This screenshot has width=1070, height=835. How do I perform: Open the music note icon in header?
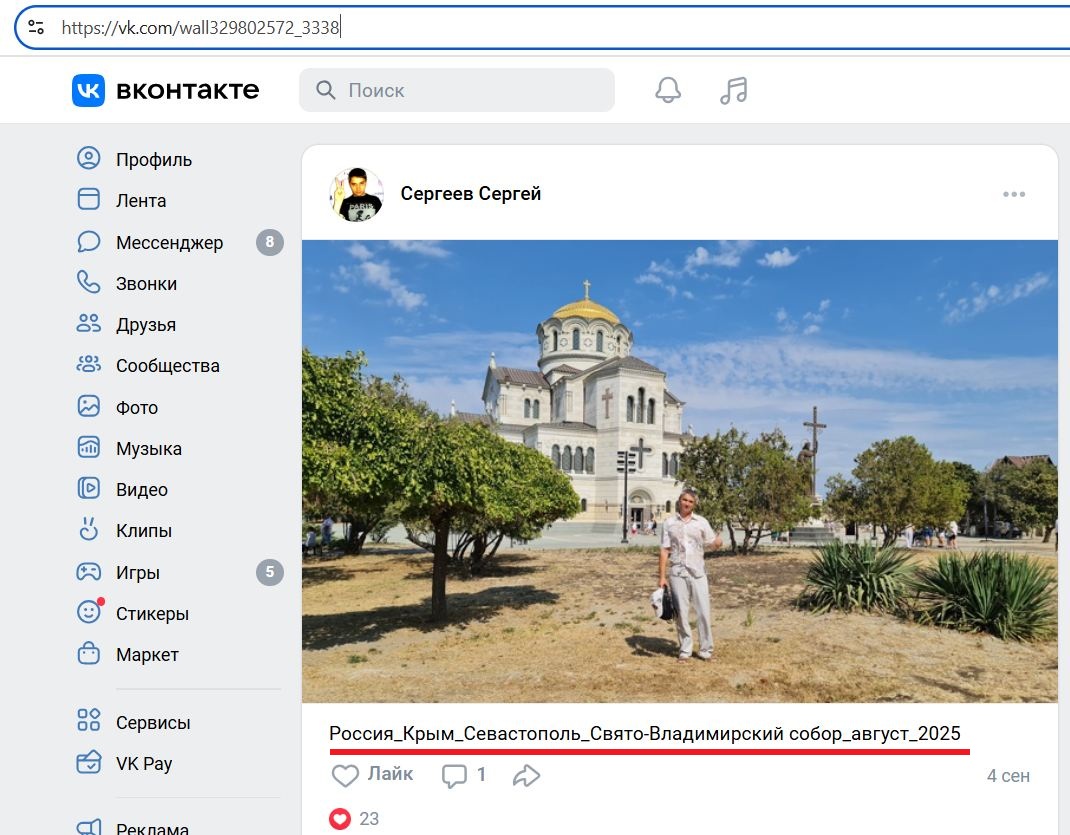[x=733, y=90]
